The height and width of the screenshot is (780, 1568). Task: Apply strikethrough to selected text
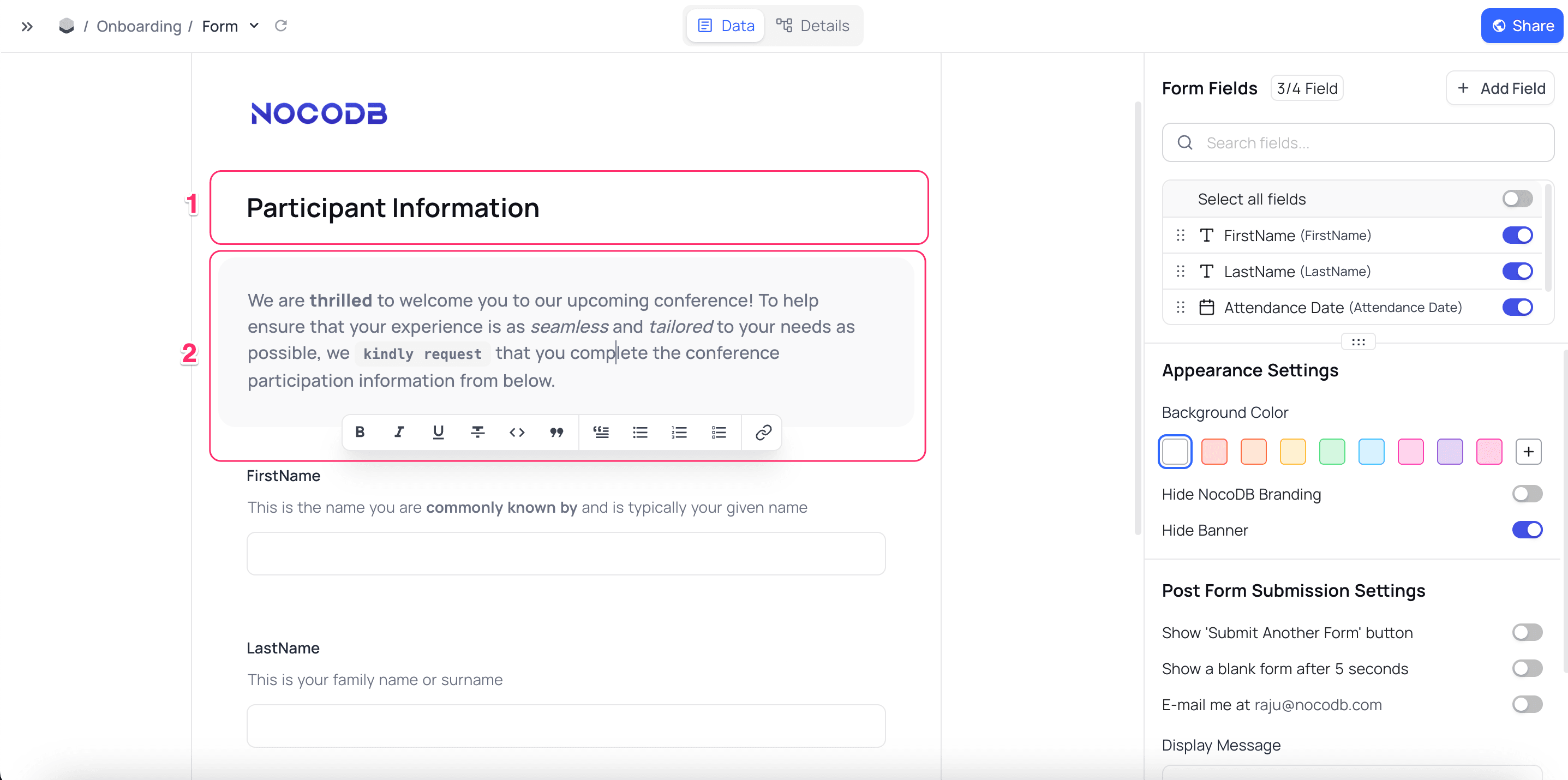tap(478, 432)
